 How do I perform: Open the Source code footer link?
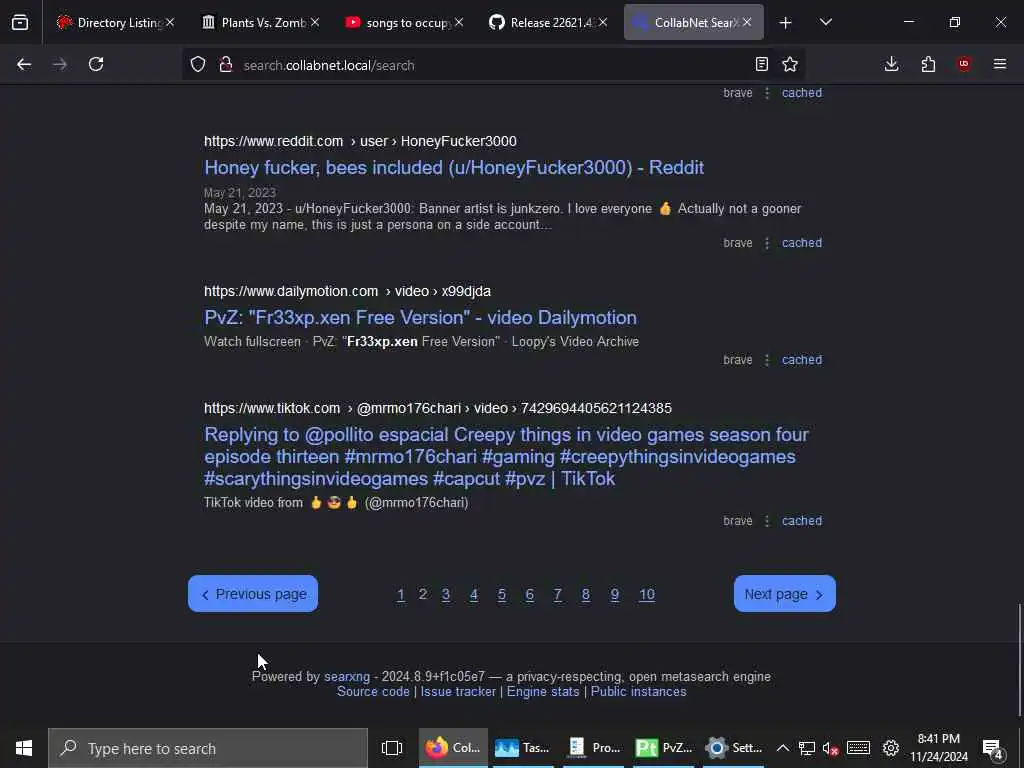[x=373, y=692]
